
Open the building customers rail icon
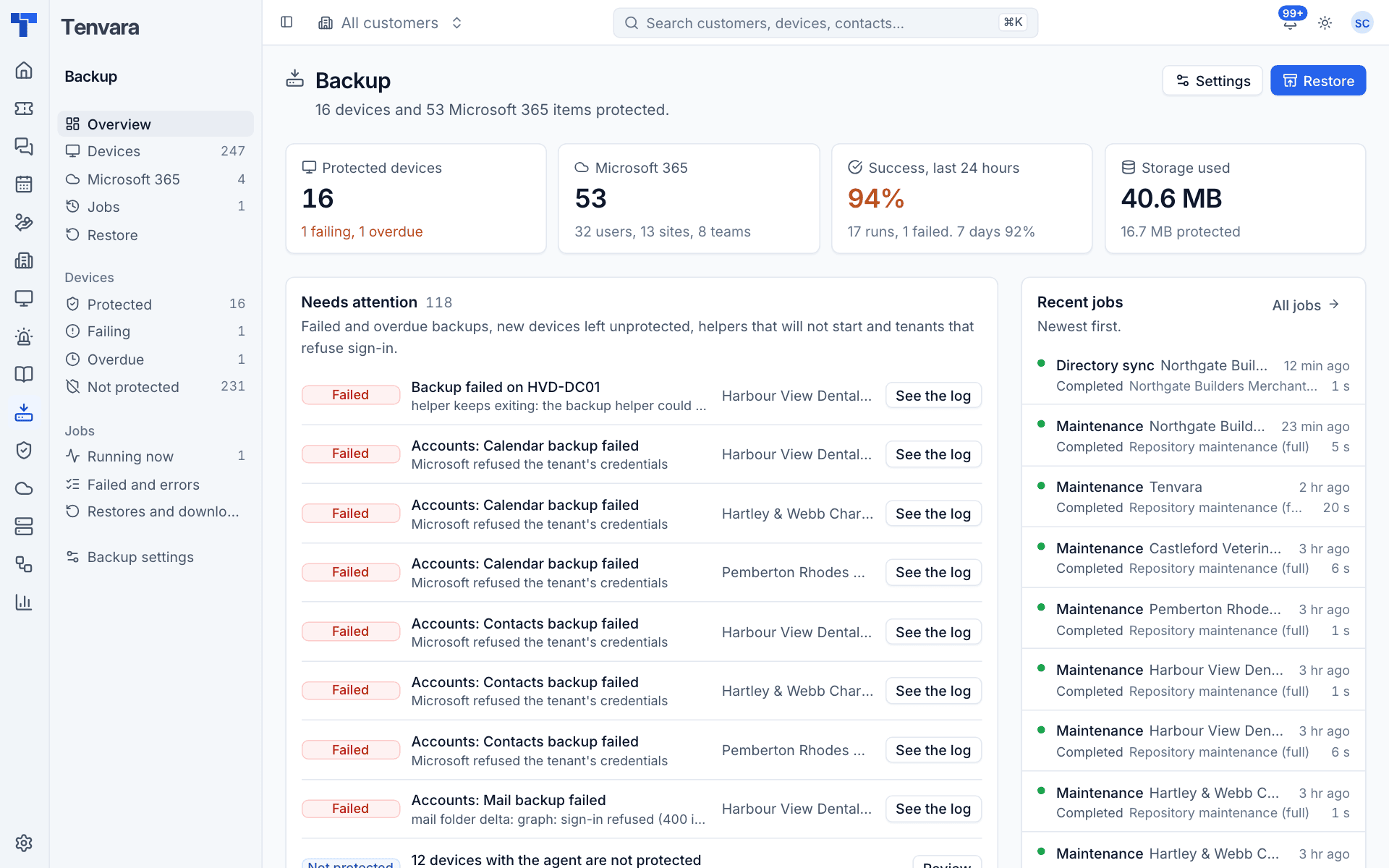24,260
